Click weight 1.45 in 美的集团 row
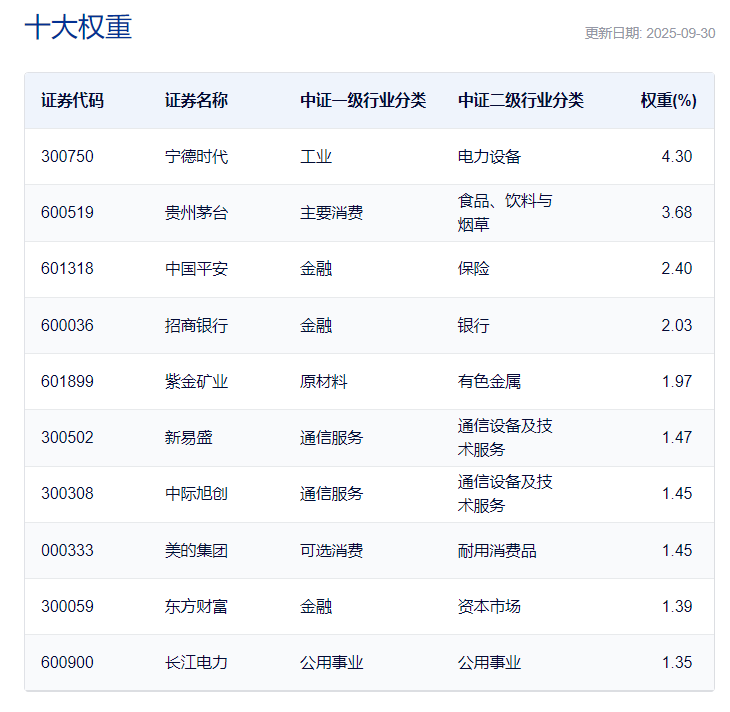The height and width of the screenshot is (712, 730). pyautogui.click(x=677, y=551)
